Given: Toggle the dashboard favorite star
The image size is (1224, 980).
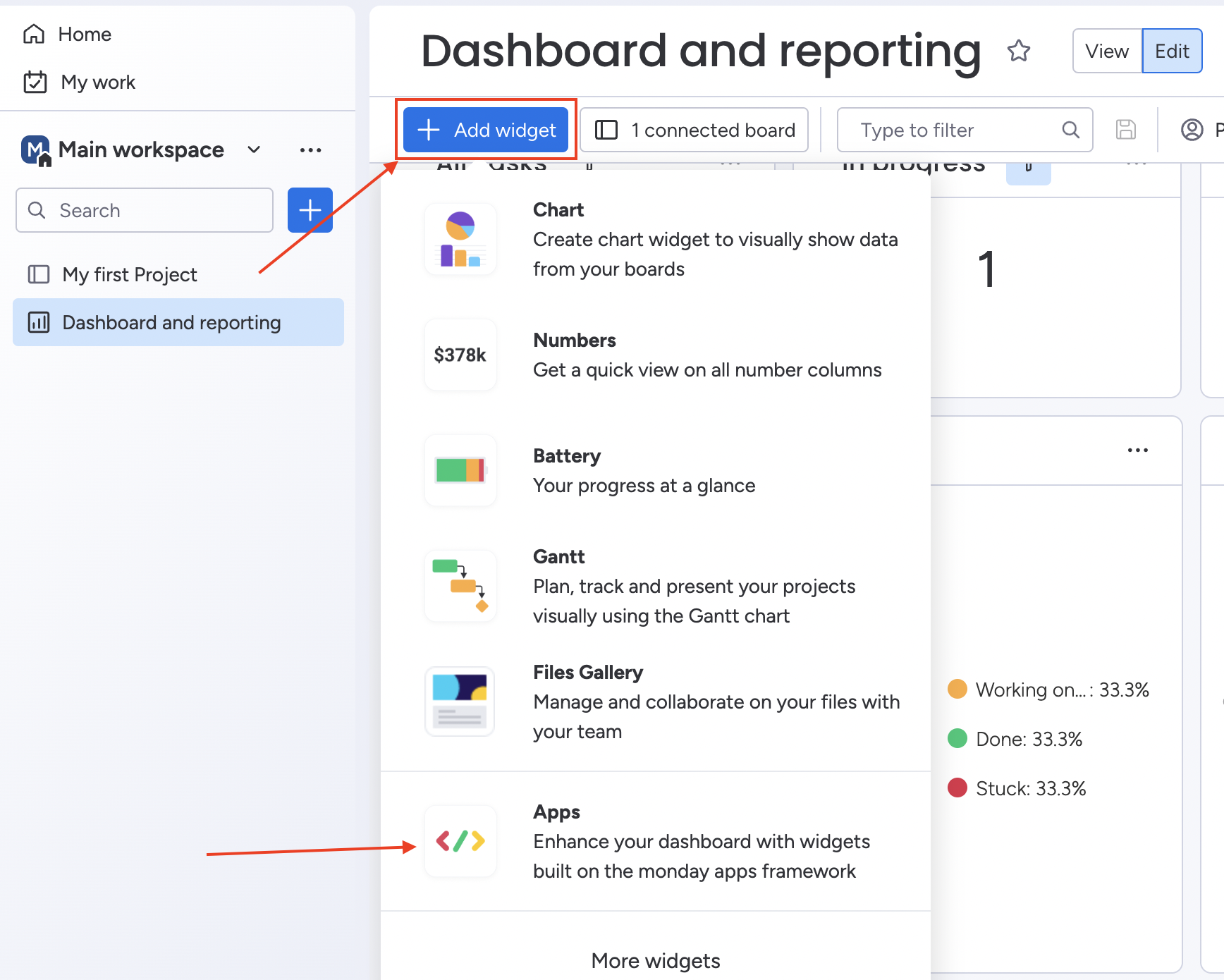Looking at the screenshot, I should [1018, 50].
